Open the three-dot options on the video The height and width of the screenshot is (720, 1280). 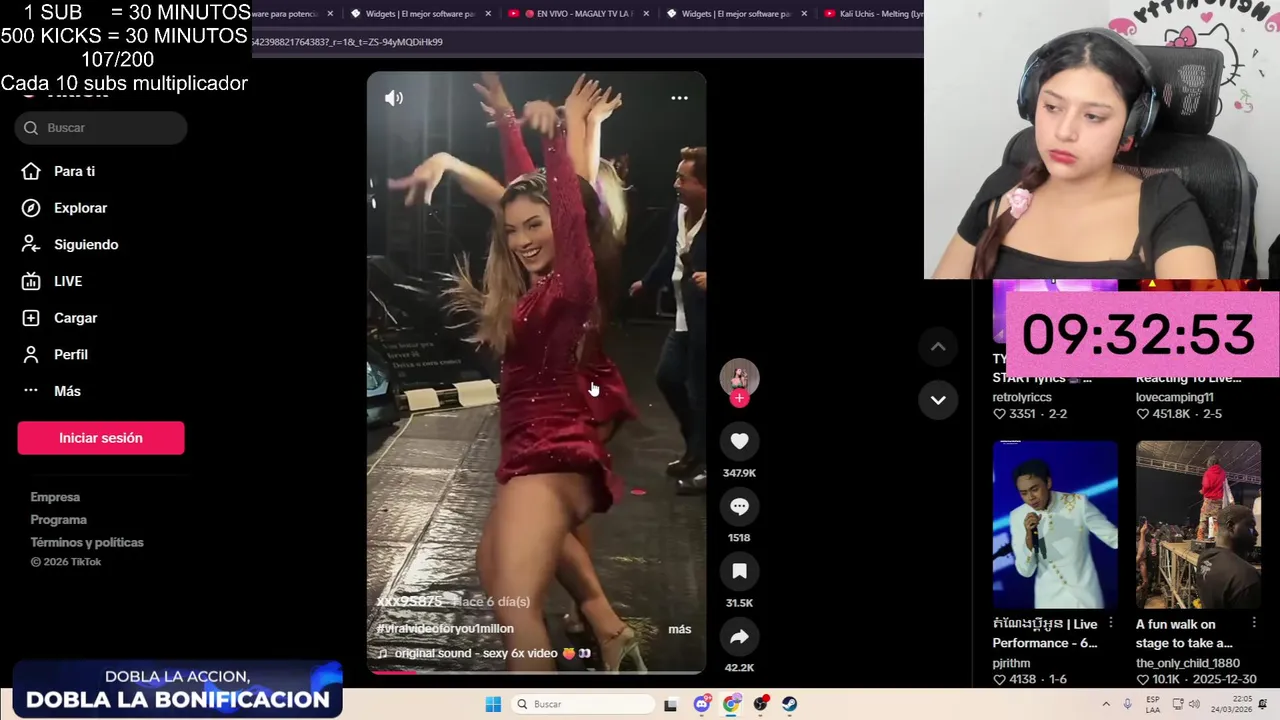coord(679,98)
